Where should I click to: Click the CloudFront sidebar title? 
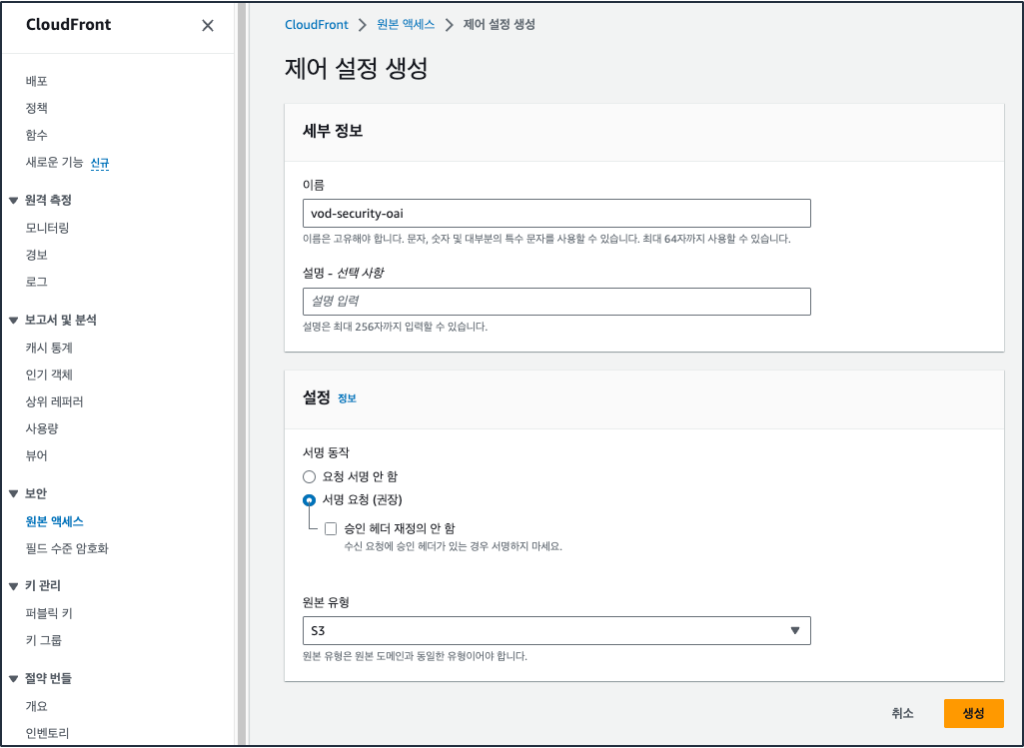click(69, 25)
